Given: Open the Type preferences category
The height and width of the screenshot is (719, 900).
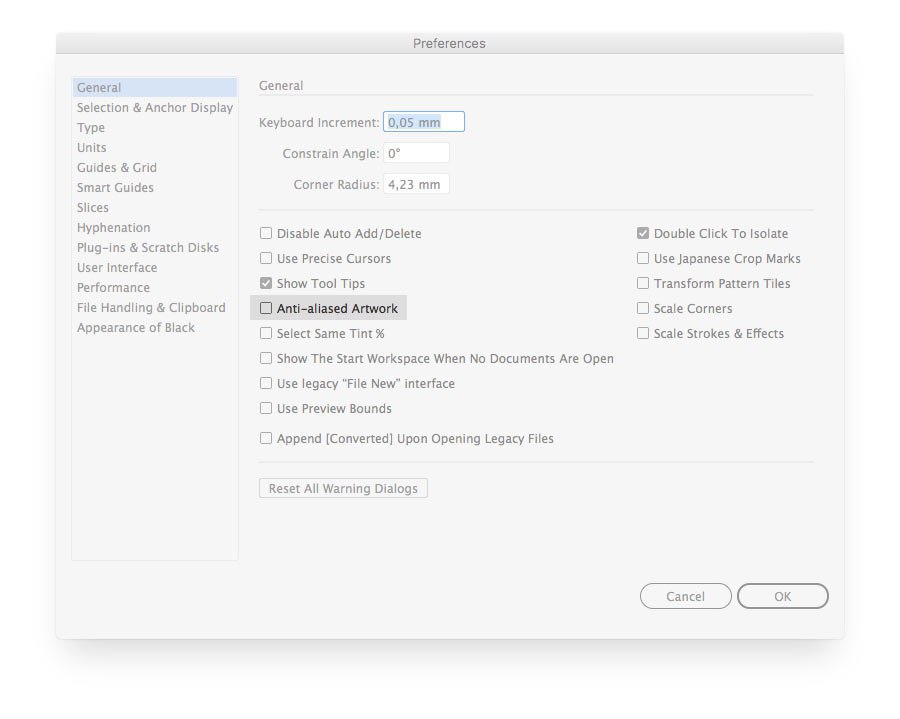Looking at the screenshot, I should pos(154,127).
